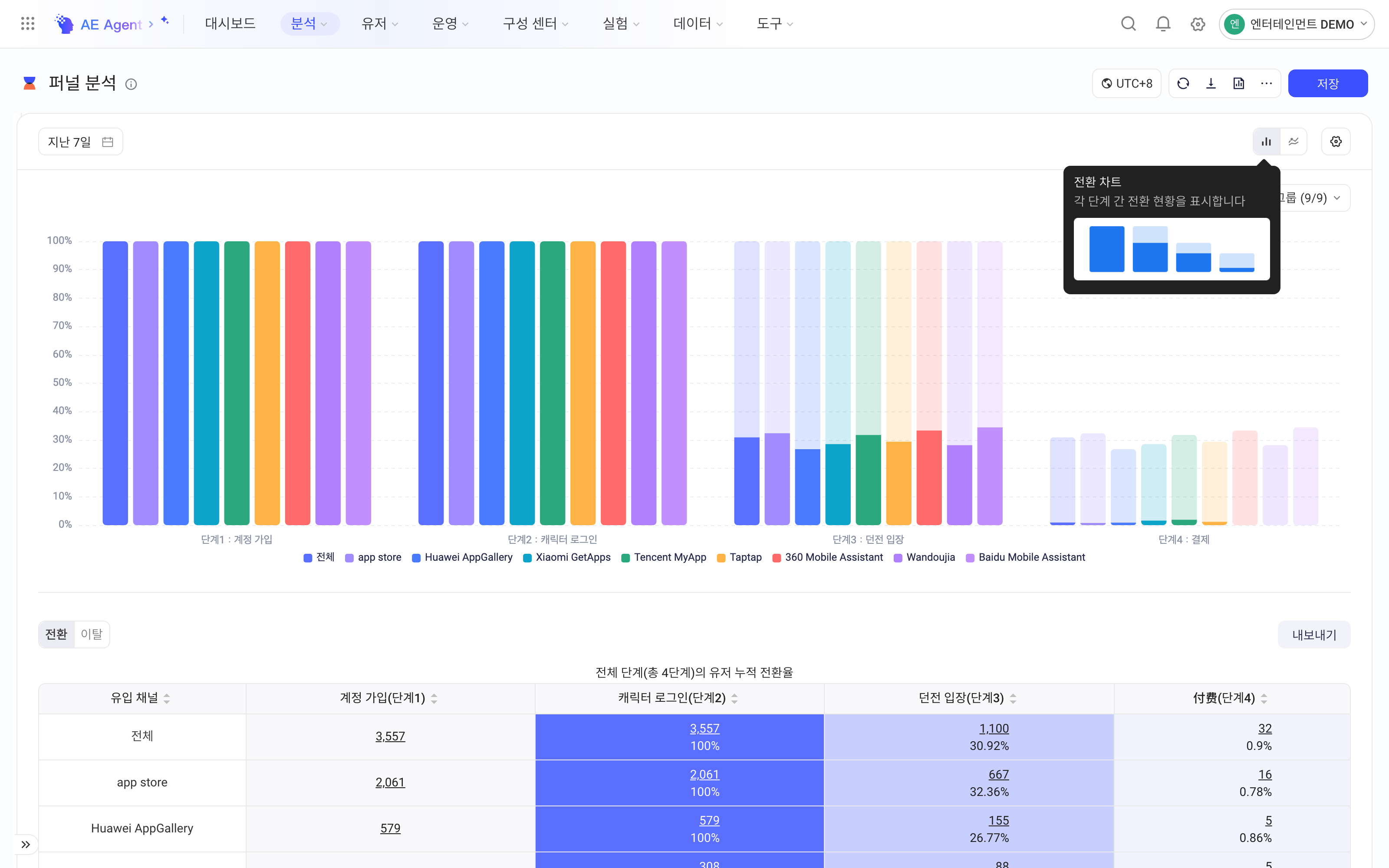This screenshot has width=1389, height=868.
Task: Click the UTC+8 timezone button
Action: [1126, 83]
